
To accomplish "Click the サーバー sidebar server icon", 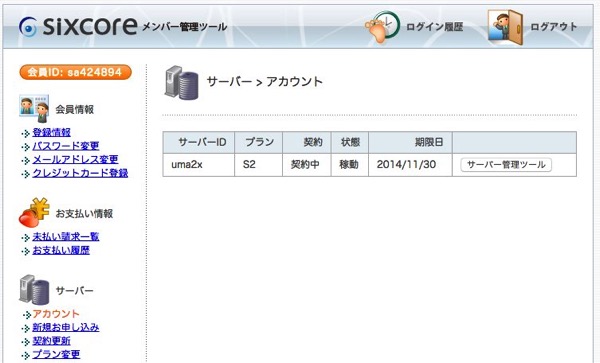I will pyautogui.click(x=34, y=290).
